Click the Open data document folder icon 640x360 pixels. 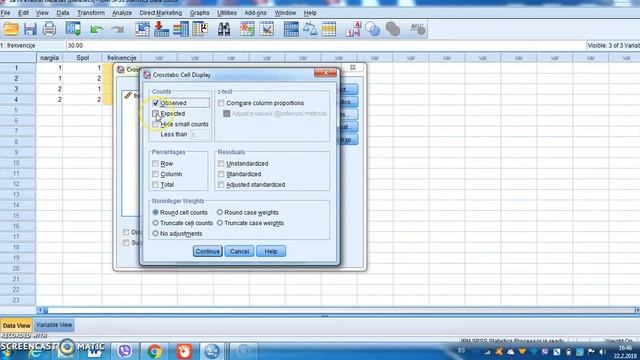pos(11,29)
